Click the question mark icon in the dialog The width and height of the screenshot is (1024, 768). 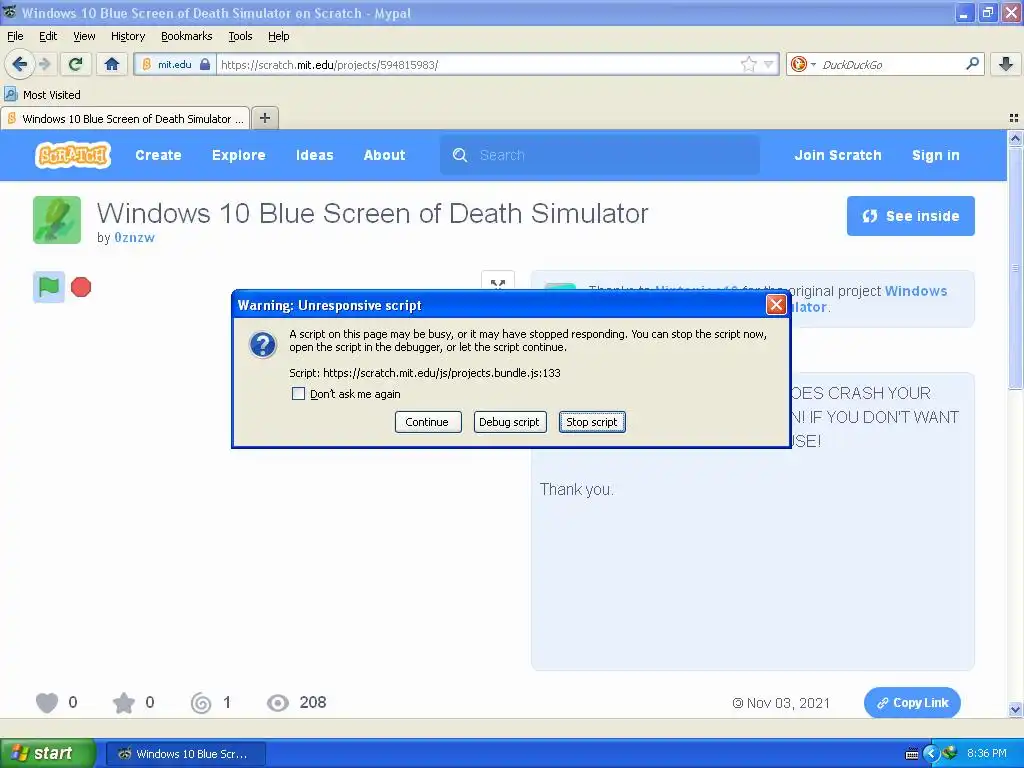263,344
